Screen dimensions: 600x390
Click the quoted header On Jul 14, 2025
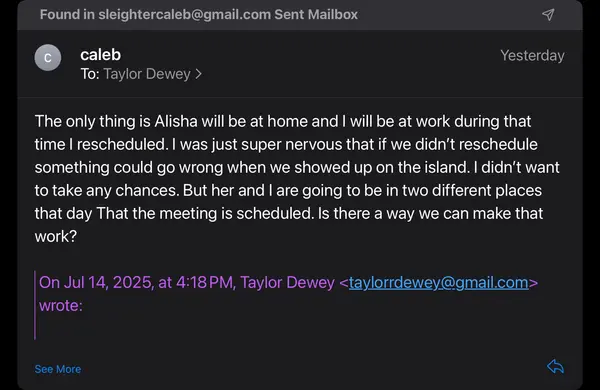[x=96, y=282]
